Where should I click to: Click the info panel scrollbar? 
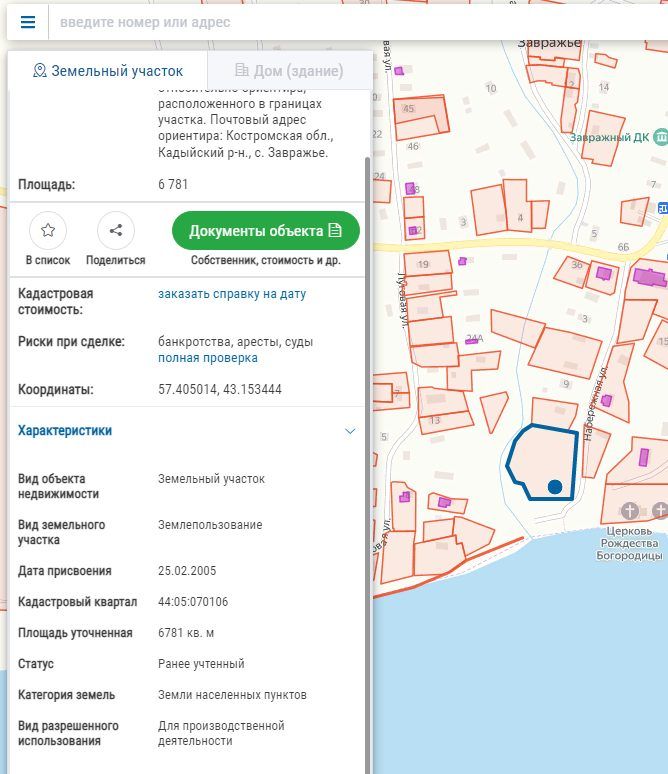coord(367,464)
